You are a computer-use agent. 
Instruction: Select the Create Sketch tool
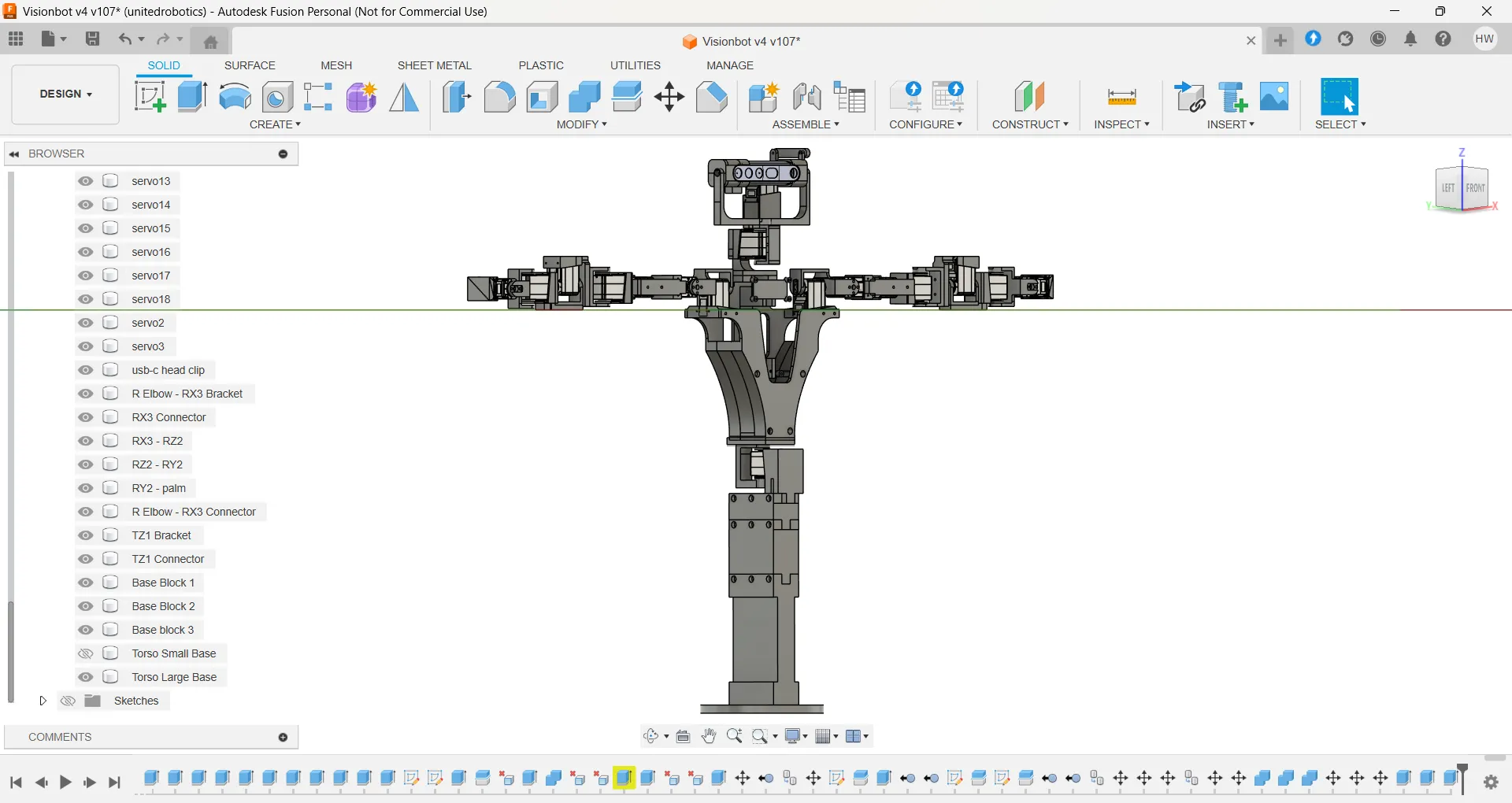[150, 97]
